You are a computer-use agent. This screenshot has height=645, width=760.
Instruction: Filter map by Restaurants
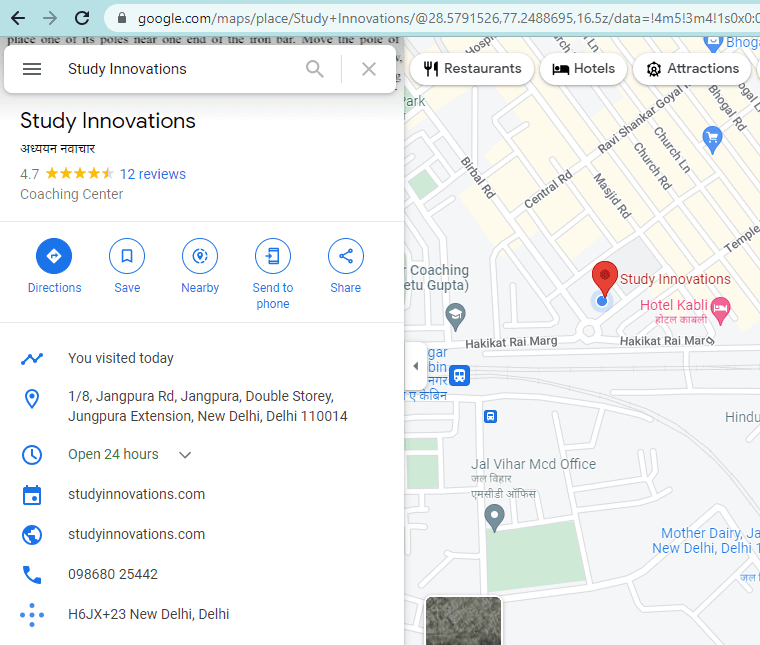pos(472,69)
